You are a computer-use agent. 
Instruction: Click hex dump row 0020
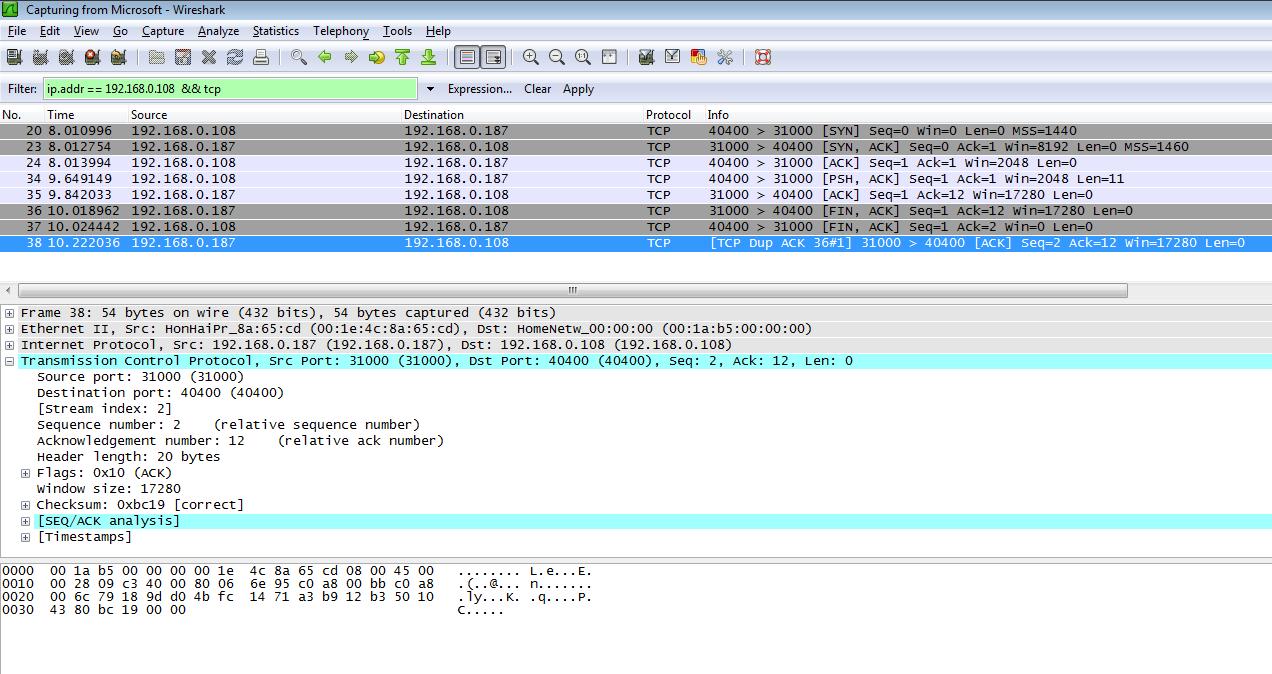(x=297, y=597)
